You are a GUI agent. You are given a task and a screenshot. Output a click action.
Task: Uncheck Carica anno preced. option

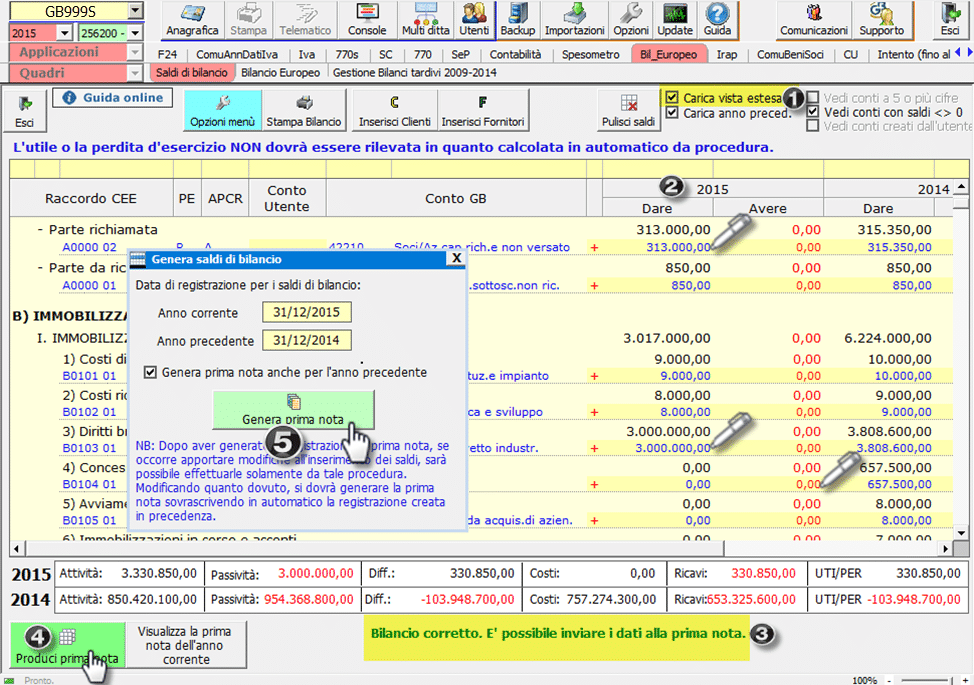(672, 113)
